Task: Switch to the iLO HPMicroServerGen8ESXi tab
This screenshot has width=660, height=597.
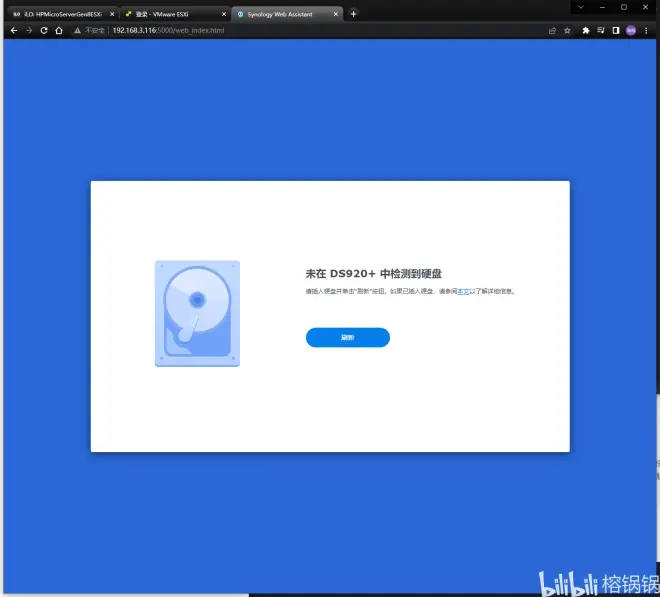Action: [63, 14]
